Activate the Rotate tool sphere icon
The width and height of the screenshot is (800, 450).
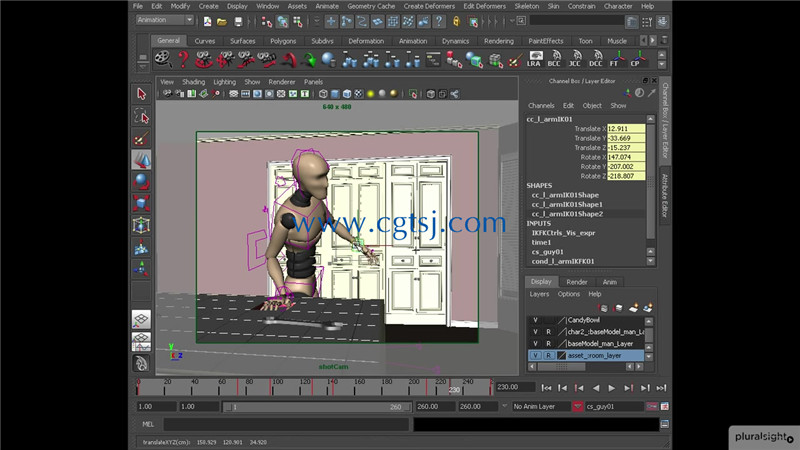(141, 182)
